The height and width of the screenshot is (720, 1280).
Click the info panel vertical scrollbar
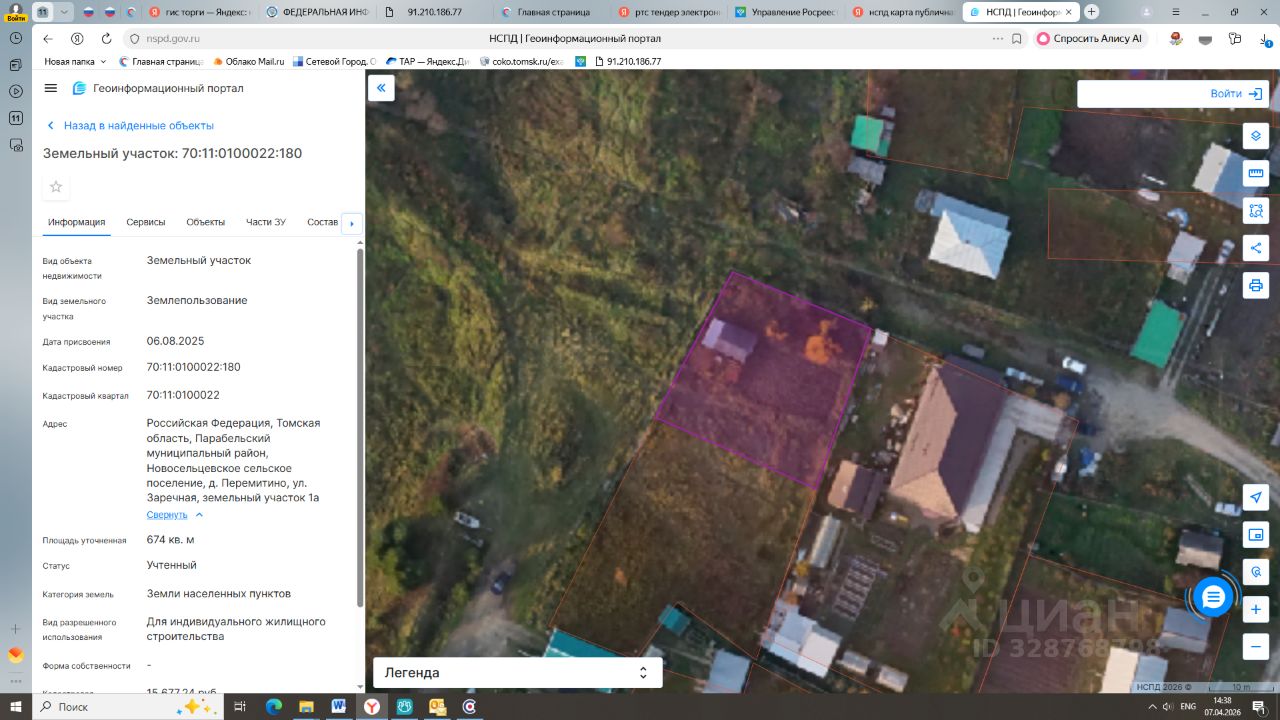[x=360, y=427]
